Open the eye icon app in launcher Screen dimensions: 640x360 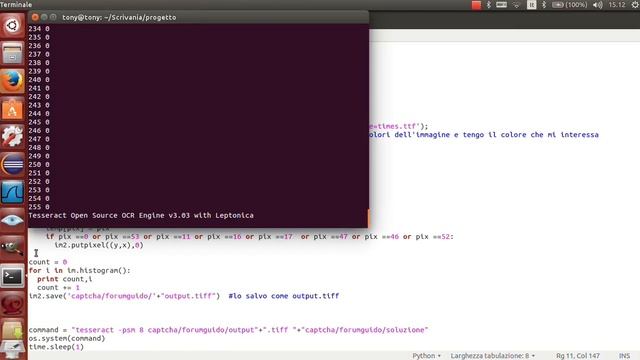tap(12, 220)
